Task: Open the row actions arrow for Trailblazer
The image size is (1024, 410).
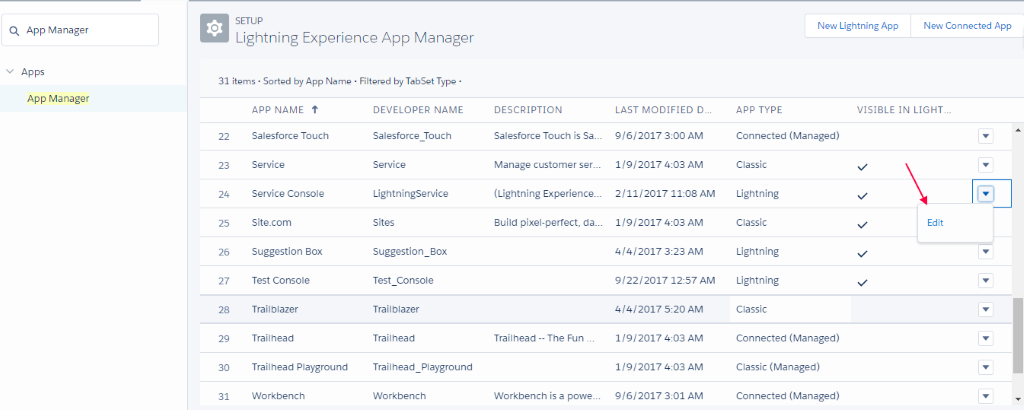Action: coord(985,310)
